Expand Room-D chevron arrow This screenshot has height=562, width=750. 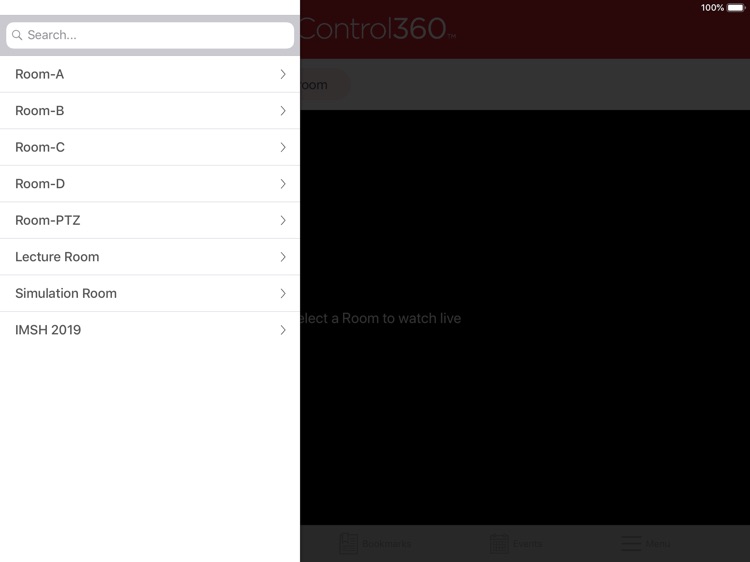tap(283, 184)
